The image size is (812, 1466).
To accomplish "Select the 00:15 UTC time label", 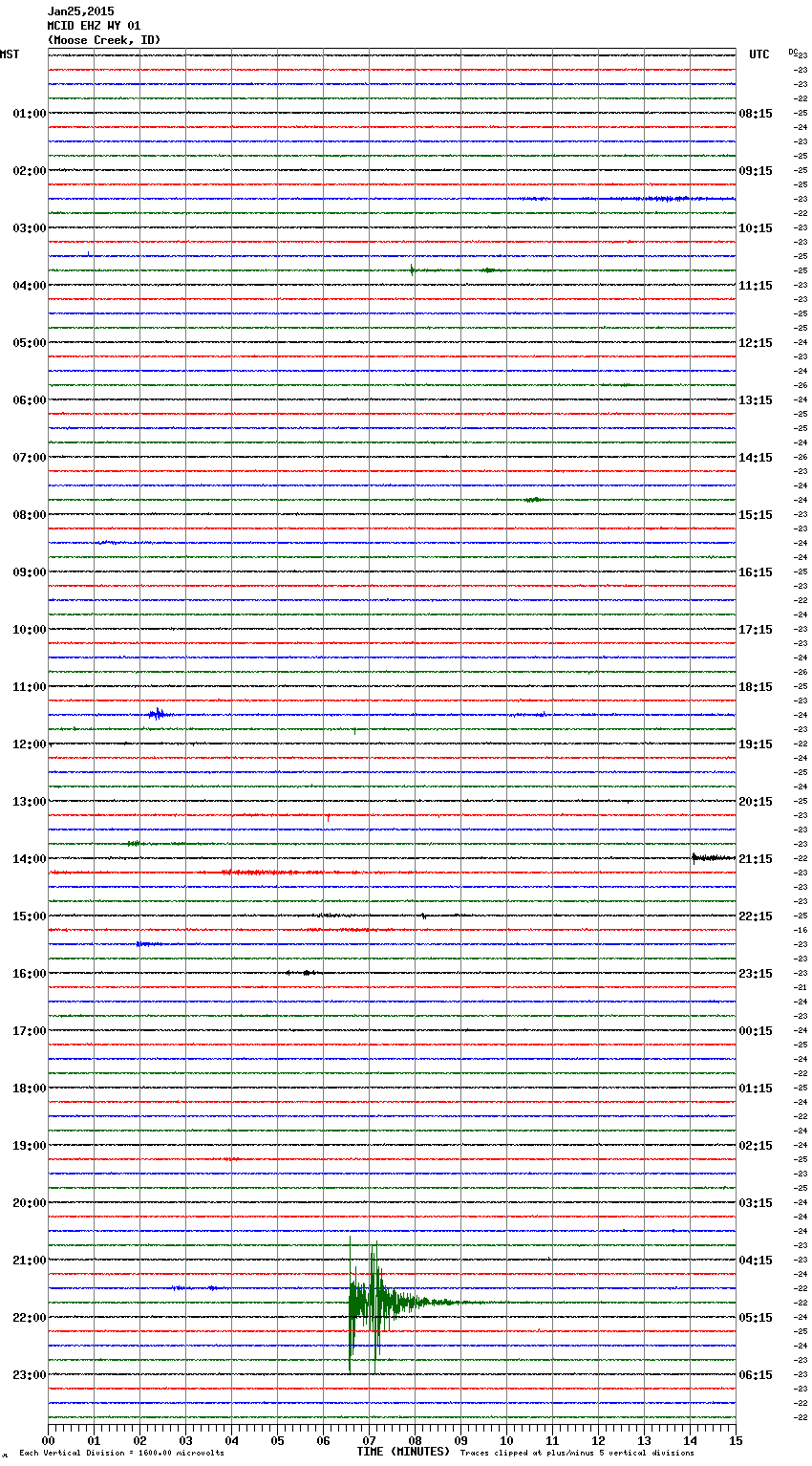I will [x=756, y=1031].
